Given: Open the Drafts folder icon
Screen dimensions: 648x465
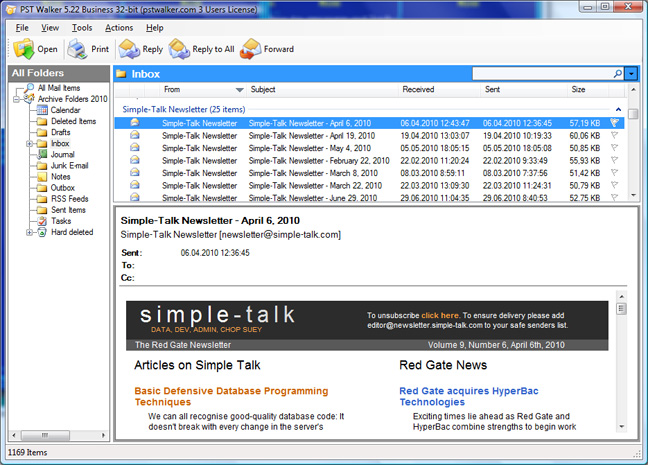Looking at the screenshot, I should pyautogui.click(x=42, y=132).
